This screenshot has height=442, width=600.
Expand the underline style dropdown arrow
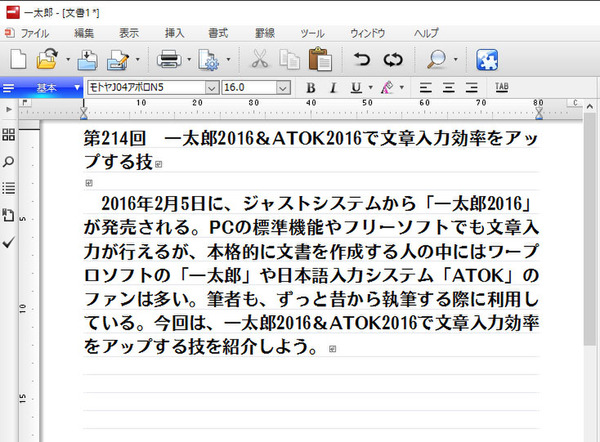[370, 88]
